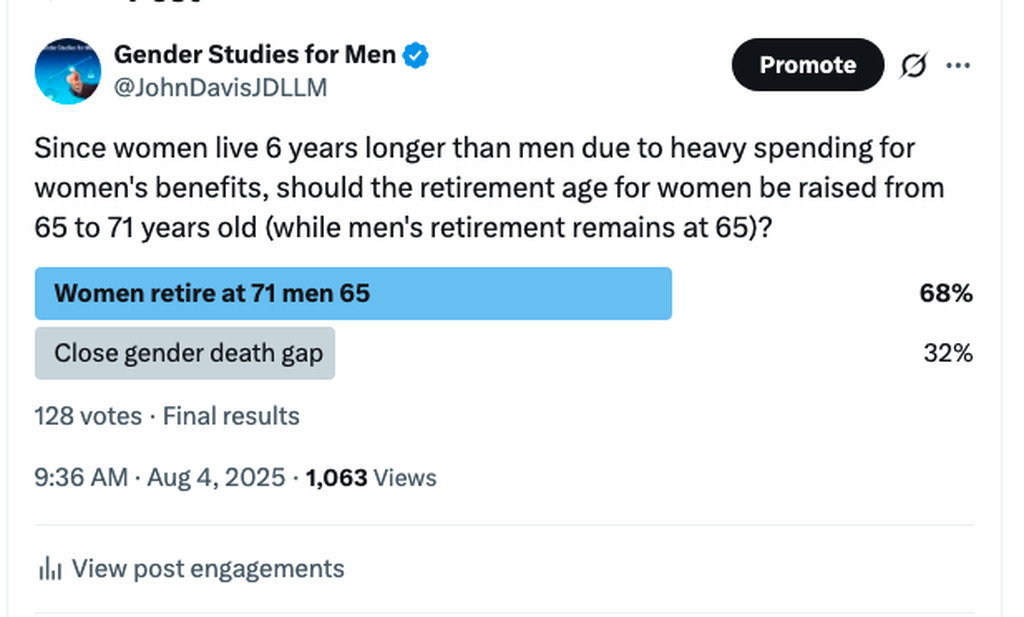Image resolution: width=1024 pixels, height=617 pixels.
Task: Click the Final results label
Action: pyautogui.click(x=231, y=416)
